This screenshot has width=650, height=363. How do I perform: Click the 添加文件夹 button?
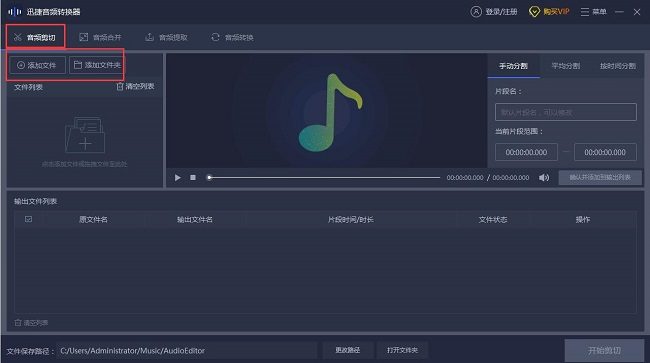(x=97, y=65)
